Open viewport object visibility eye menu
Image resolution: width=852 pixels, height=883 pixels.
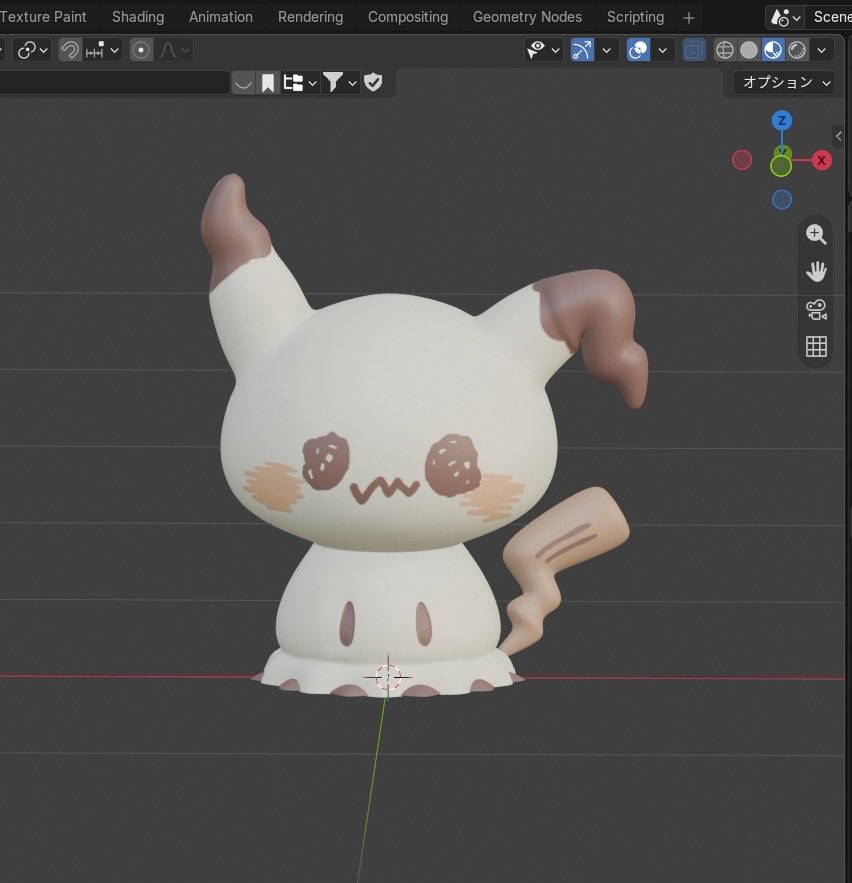tap(543, 50)
